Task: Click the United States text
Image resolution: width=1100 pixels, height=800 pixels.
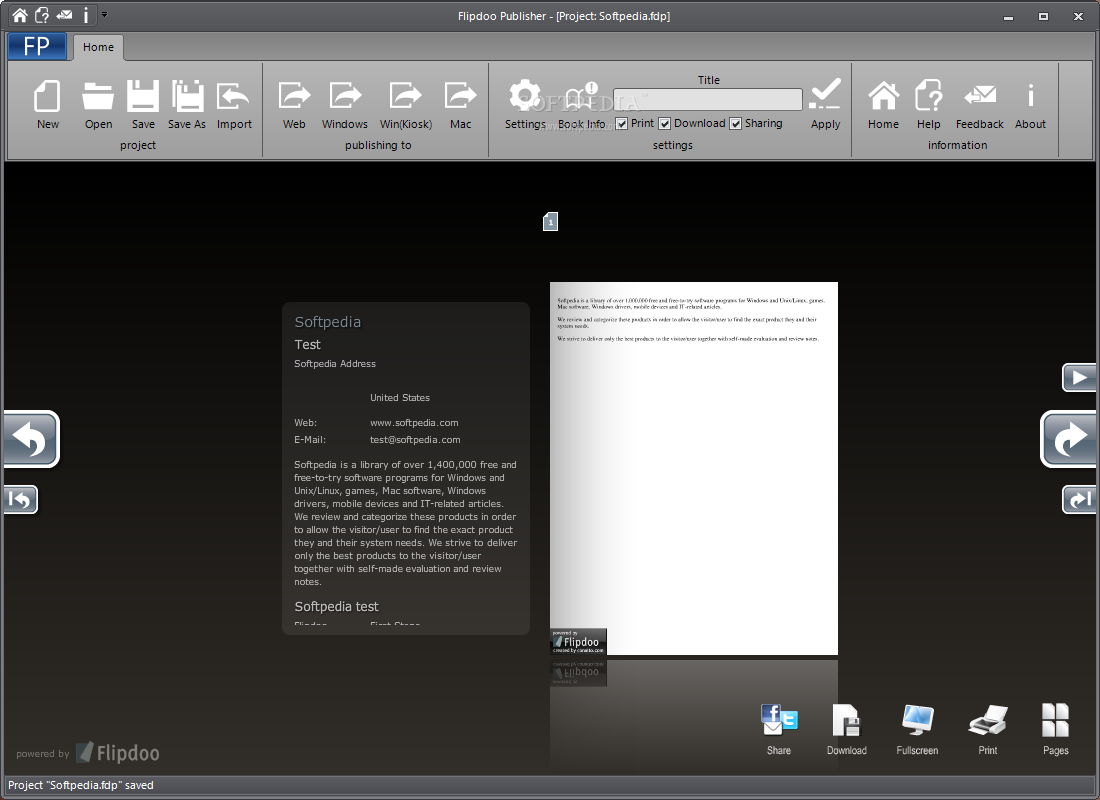Action: 400,397
